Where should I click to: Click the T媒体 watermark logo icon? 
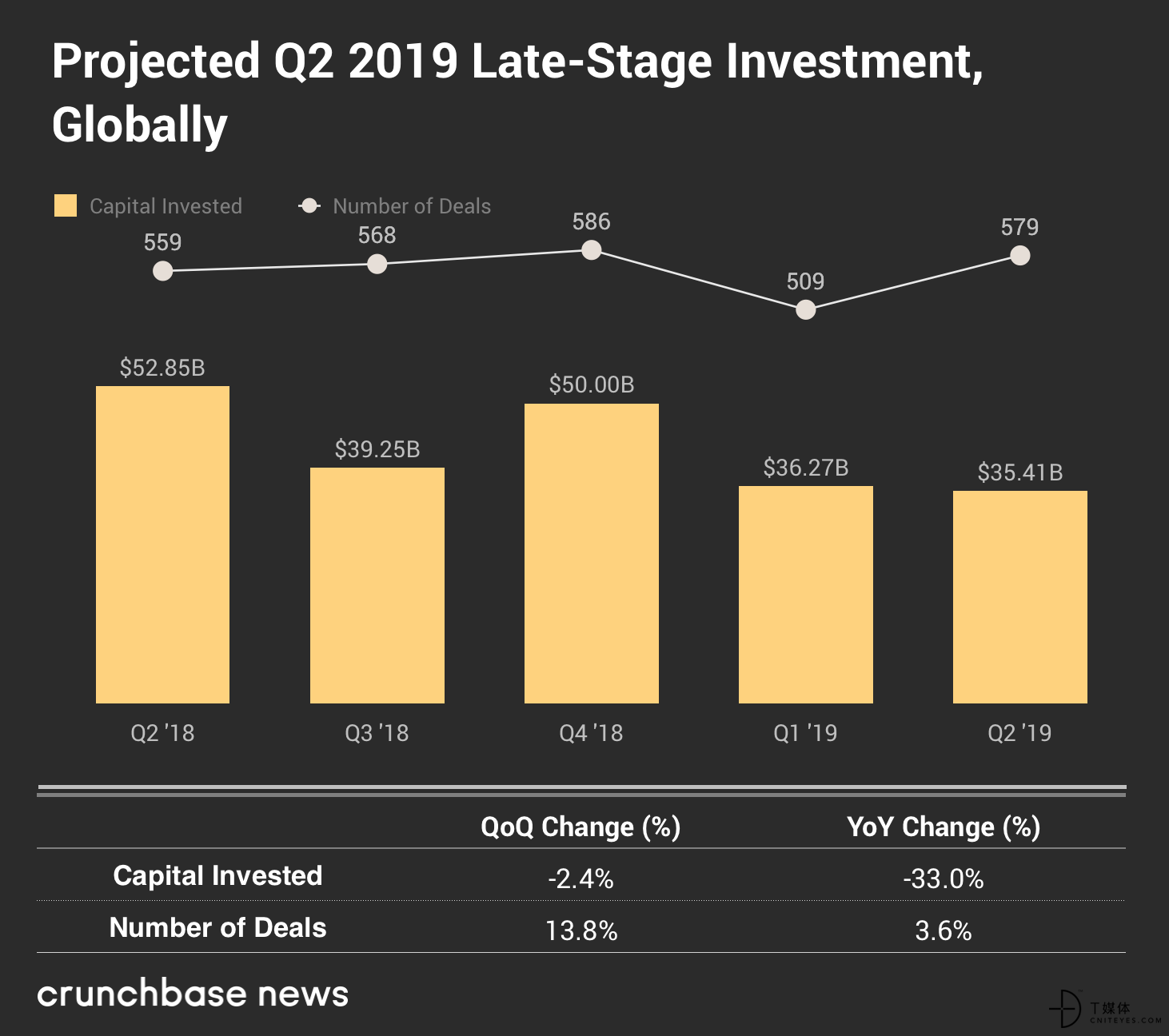[1066, 1008]
